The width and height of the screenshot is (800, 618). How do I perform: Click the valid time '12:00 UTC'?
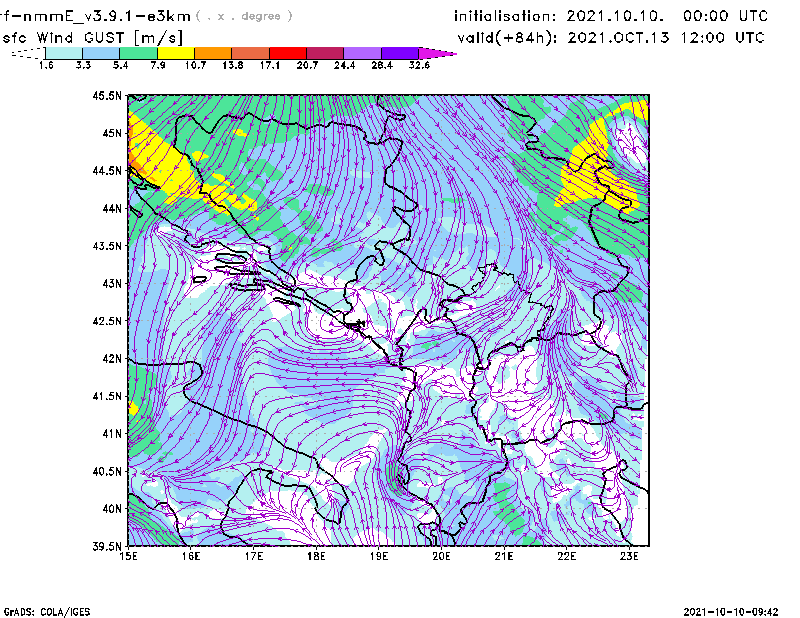(722, 38)
